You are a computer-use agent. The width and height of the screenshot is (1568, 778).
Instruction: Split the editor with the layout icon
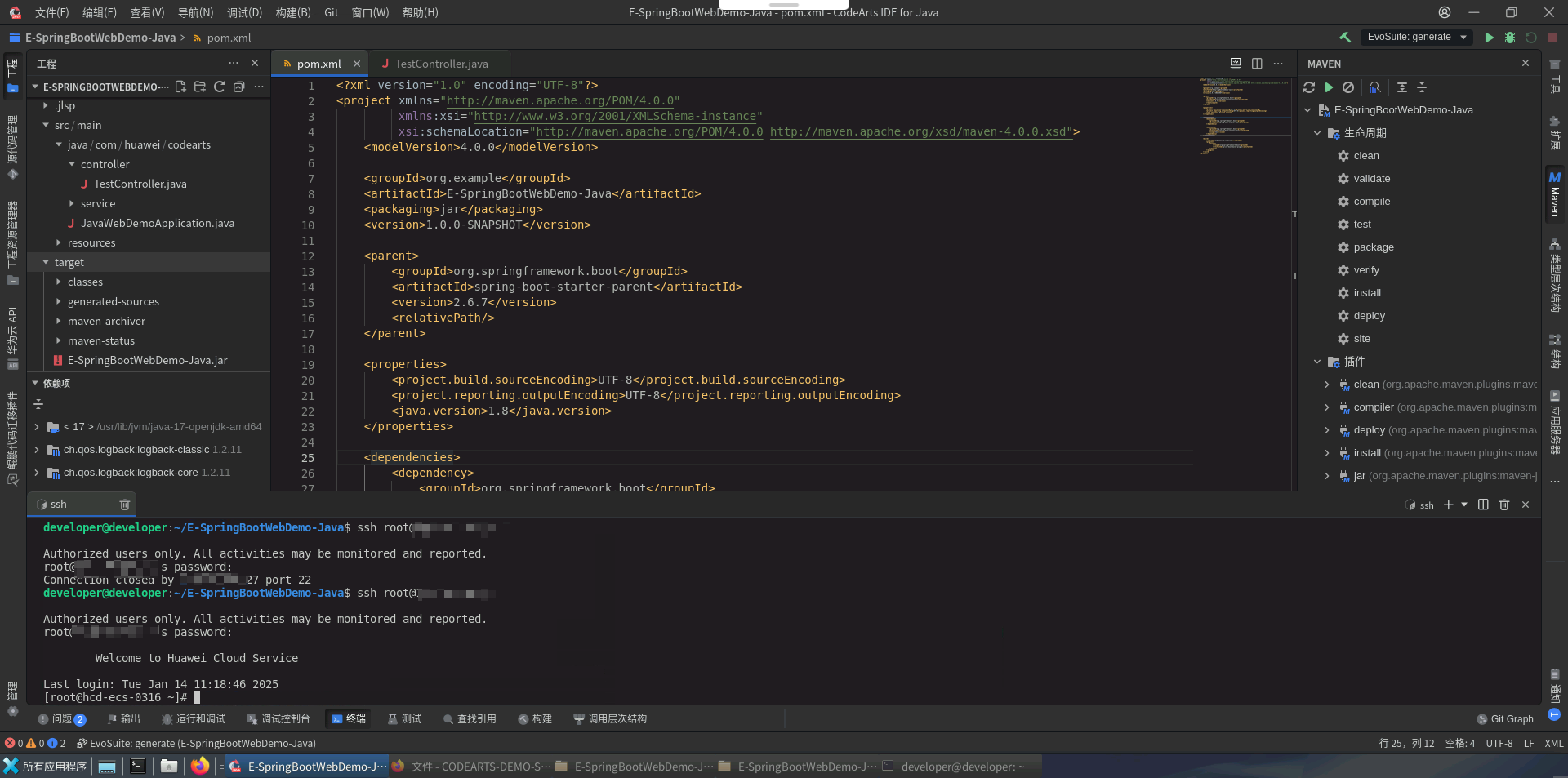pyautogui.click(x=1257, y=64)
